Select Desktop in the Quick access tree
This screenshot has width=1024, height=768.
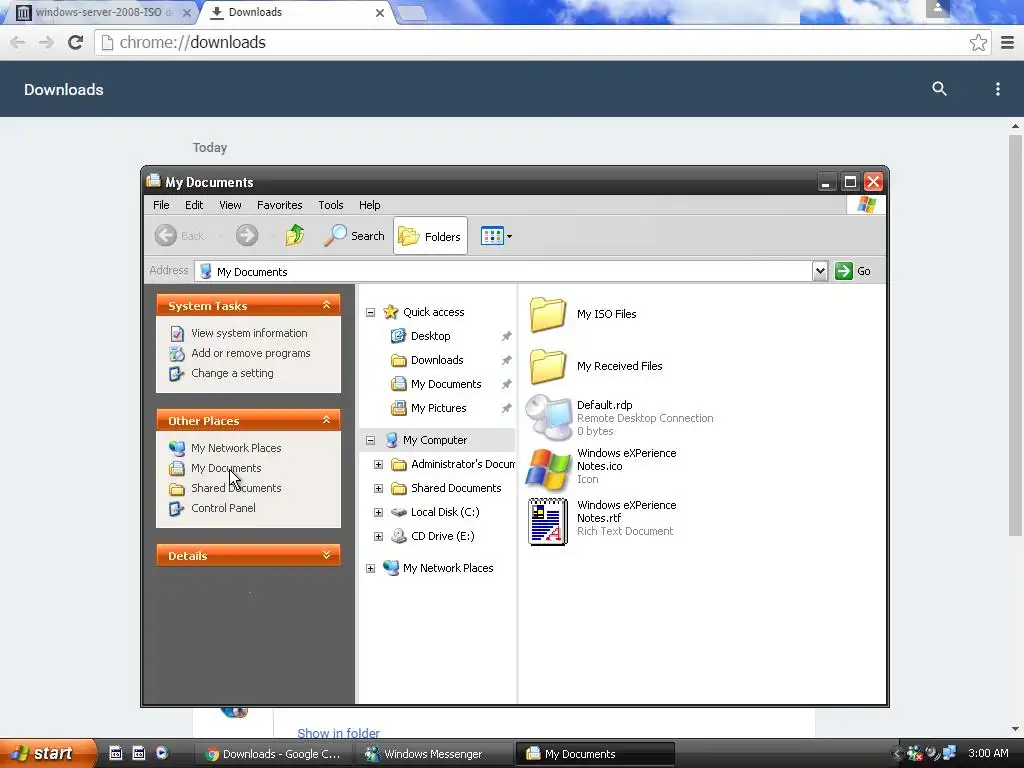[430, 336]
